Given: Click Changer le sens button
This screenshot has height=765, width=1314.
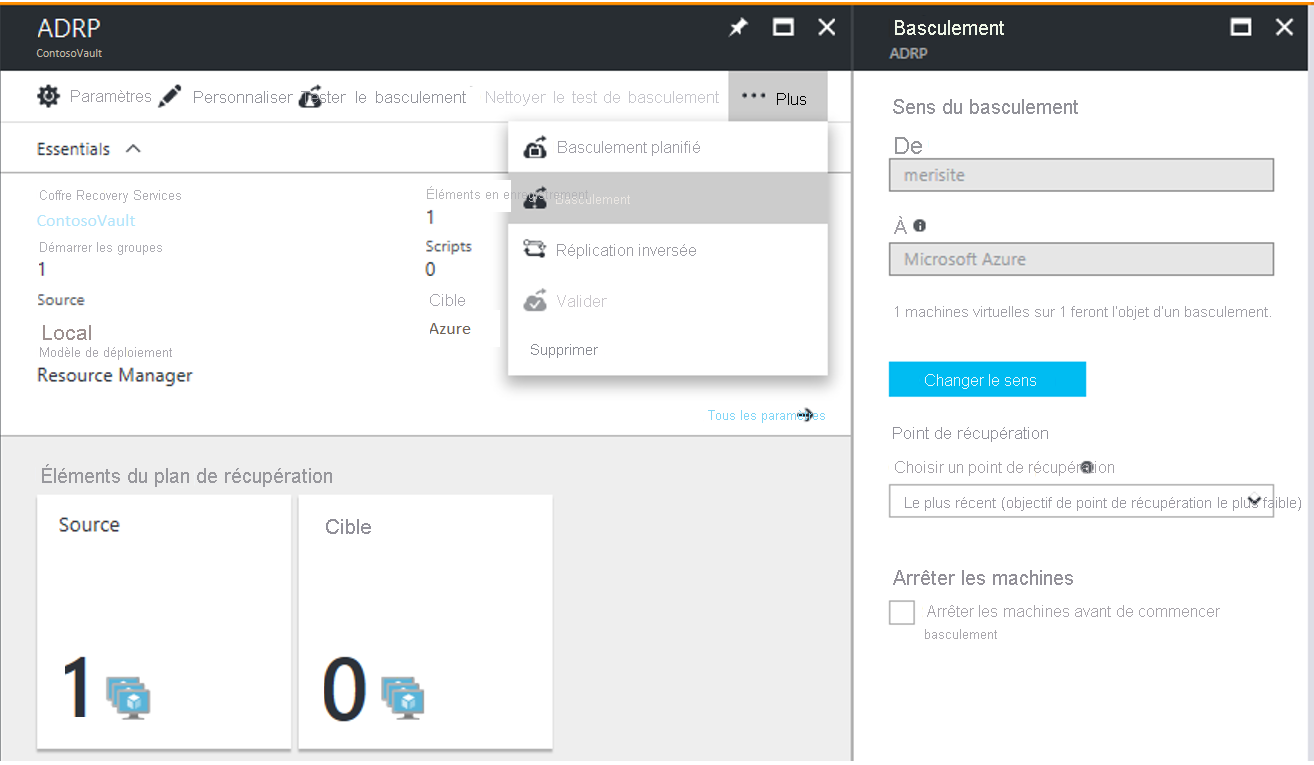Looking at the screenshot, I should [x=987, y=379].
